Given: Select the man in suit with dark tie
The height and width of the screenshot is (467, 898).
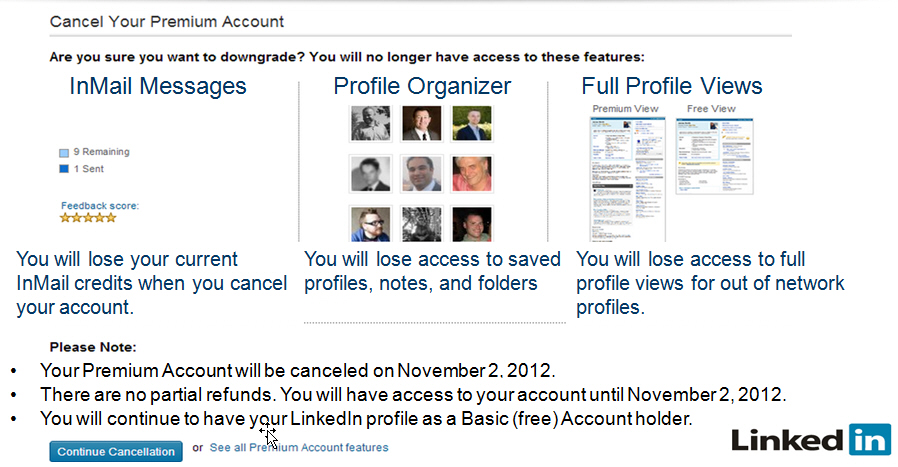Looking at the screenshot, I should (421, 124).
